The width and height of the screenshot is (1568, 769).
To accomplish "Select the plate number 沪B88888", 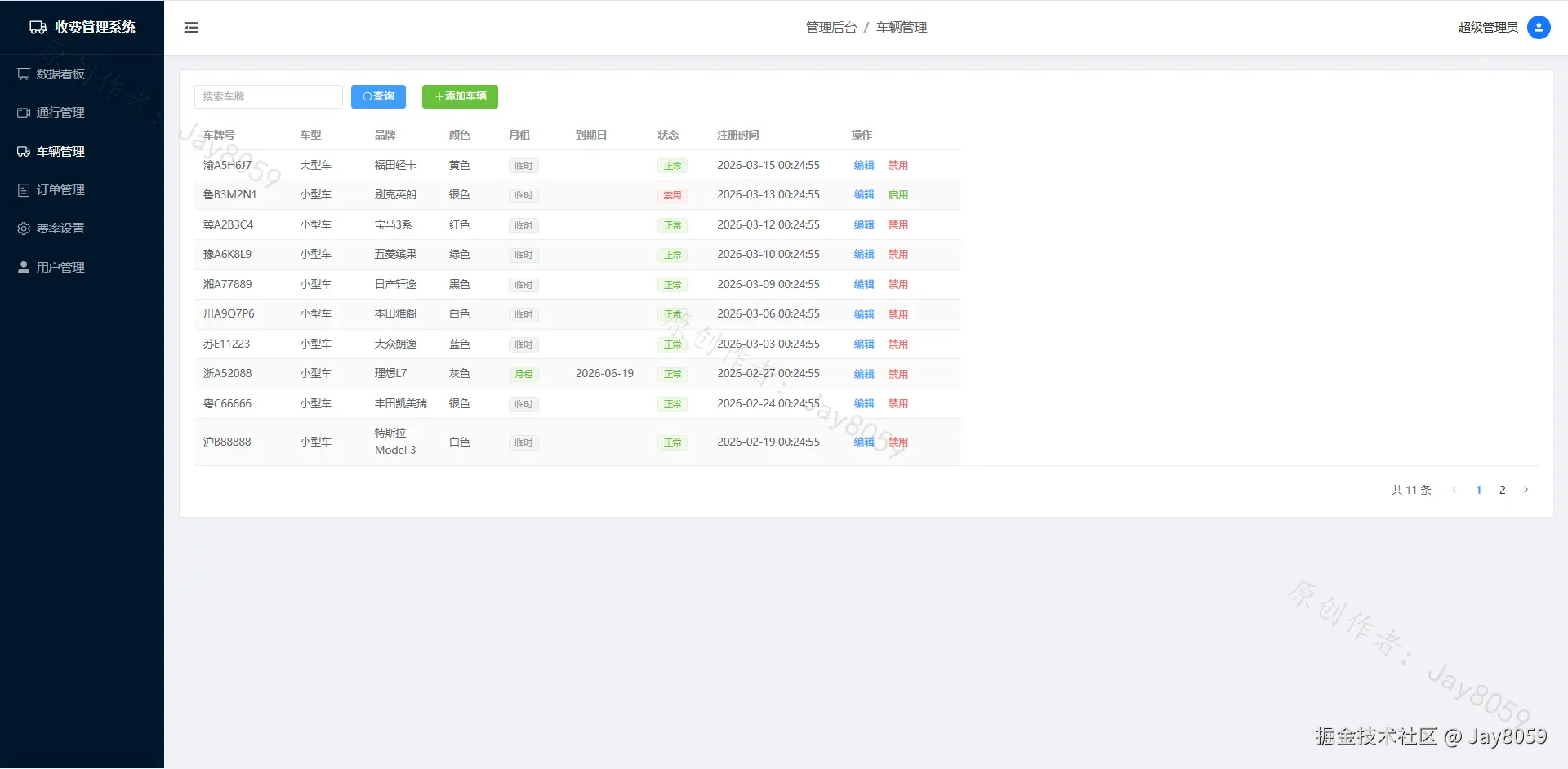I will pyautogui.click(x=227, y=442).
